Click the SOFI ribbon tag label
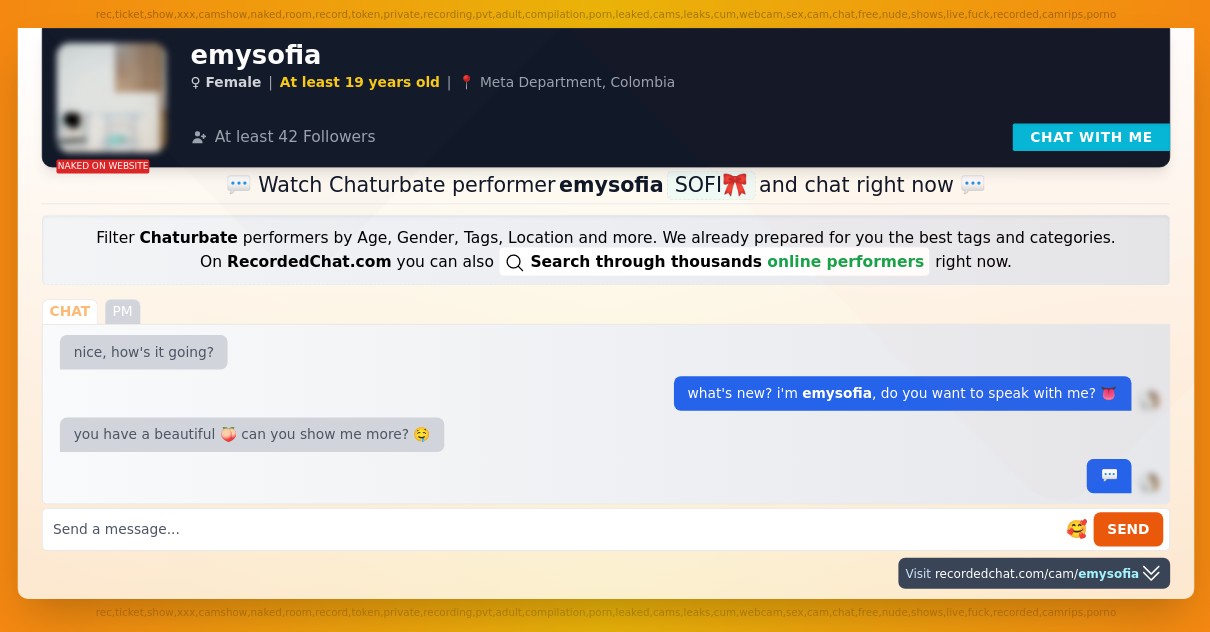 (x=711, y=185)
